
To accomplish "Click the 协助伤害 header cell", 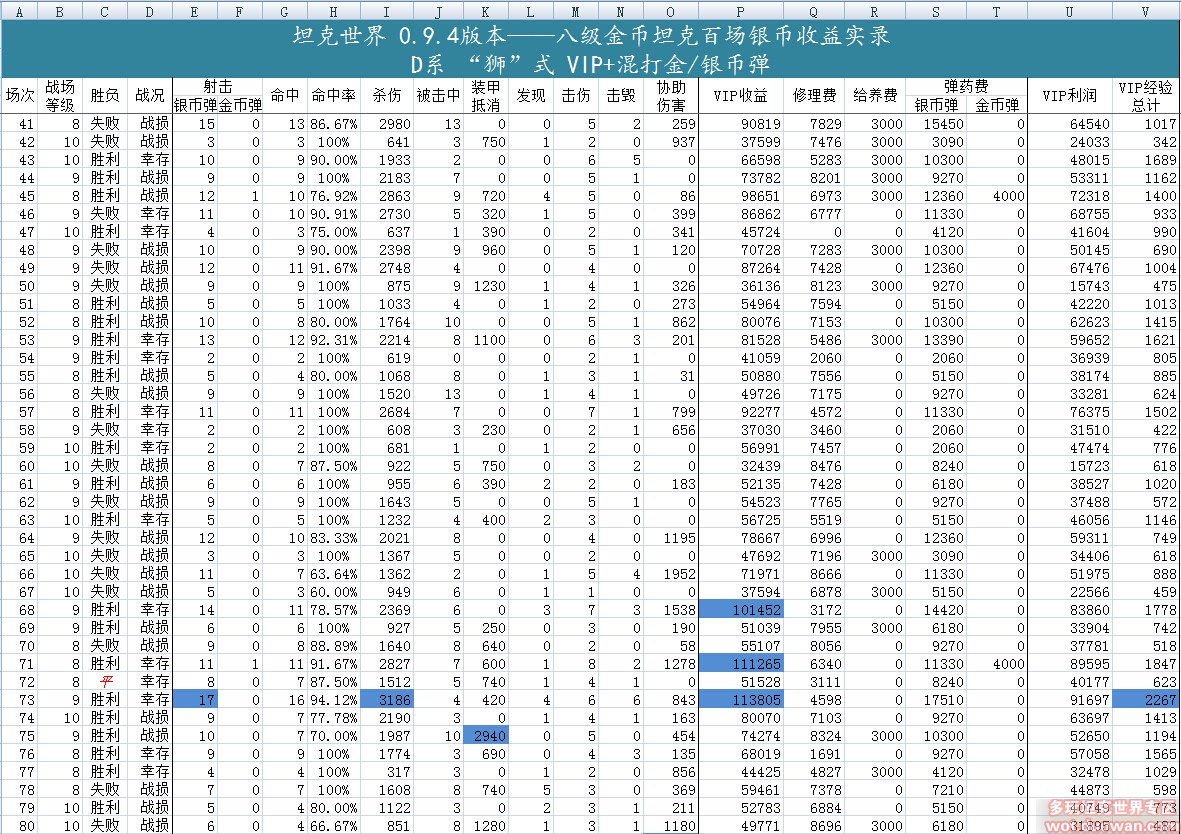I will coord(670,96).
